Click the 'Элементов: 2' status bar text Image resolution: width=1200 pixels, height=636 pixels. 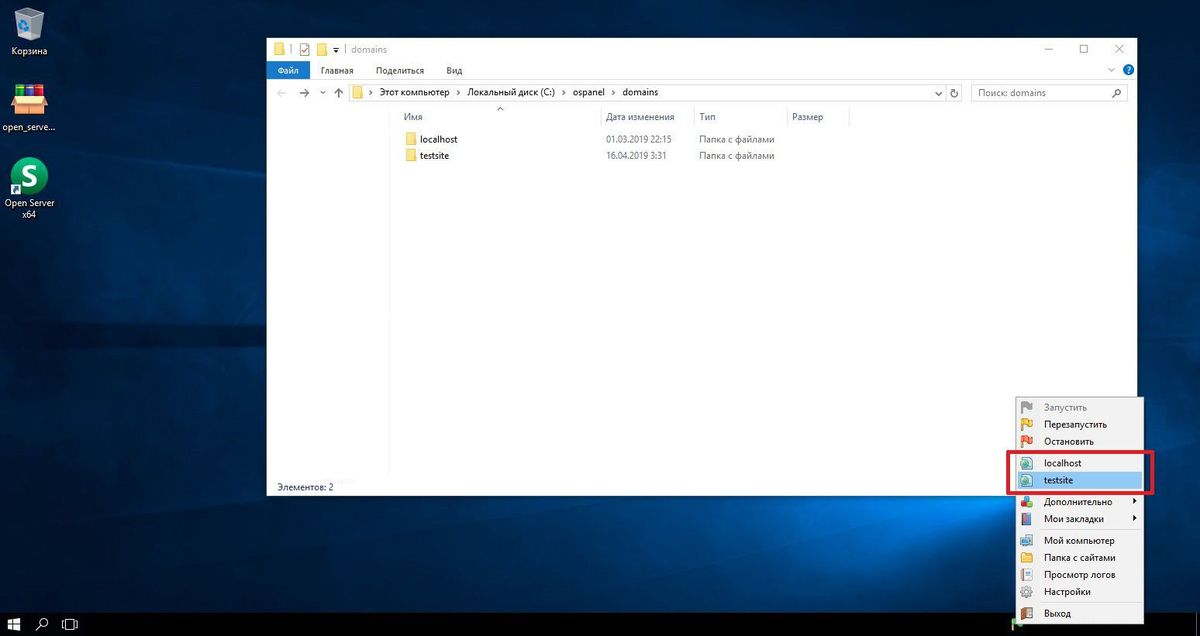[303, 486]
